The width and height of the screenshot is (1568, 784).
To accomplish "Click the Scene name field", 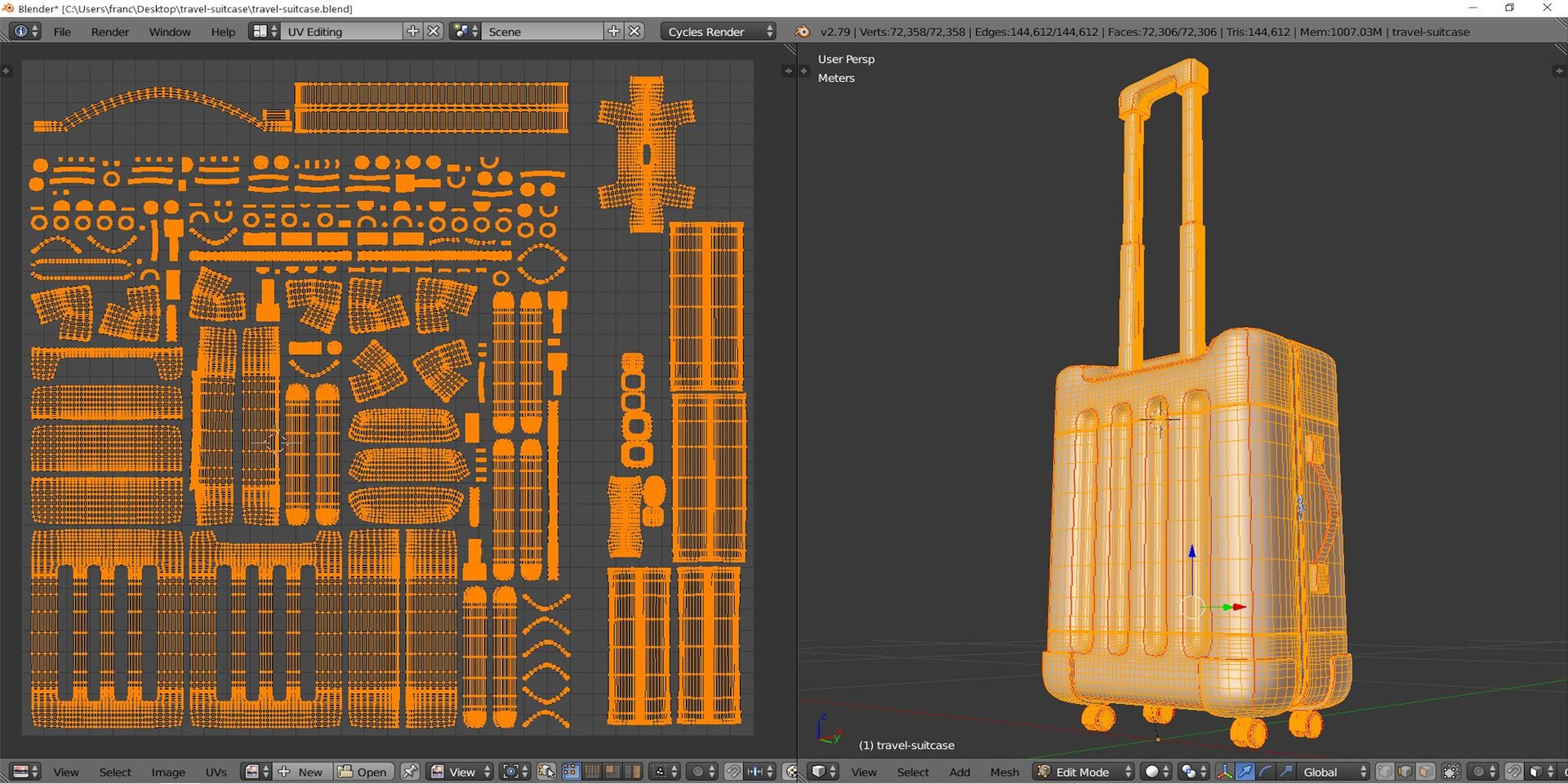I will point(543,31).
